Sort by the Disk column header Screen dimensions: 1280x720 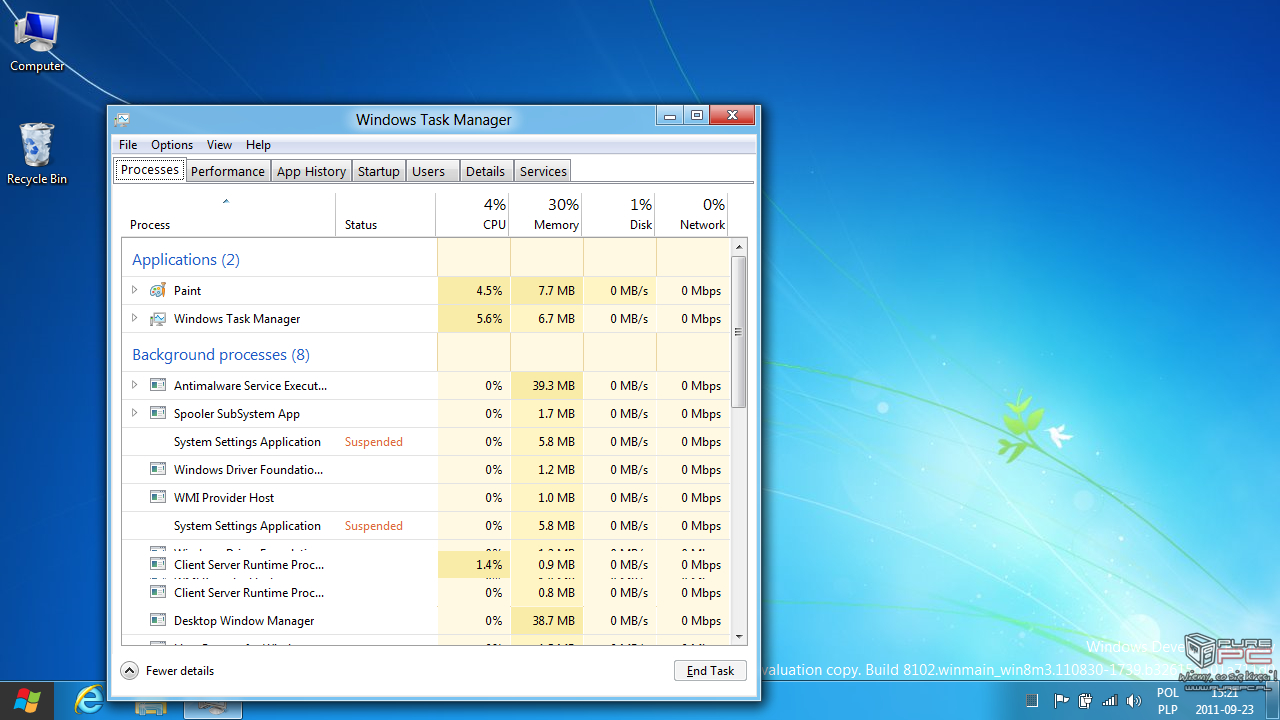[619, 214]
